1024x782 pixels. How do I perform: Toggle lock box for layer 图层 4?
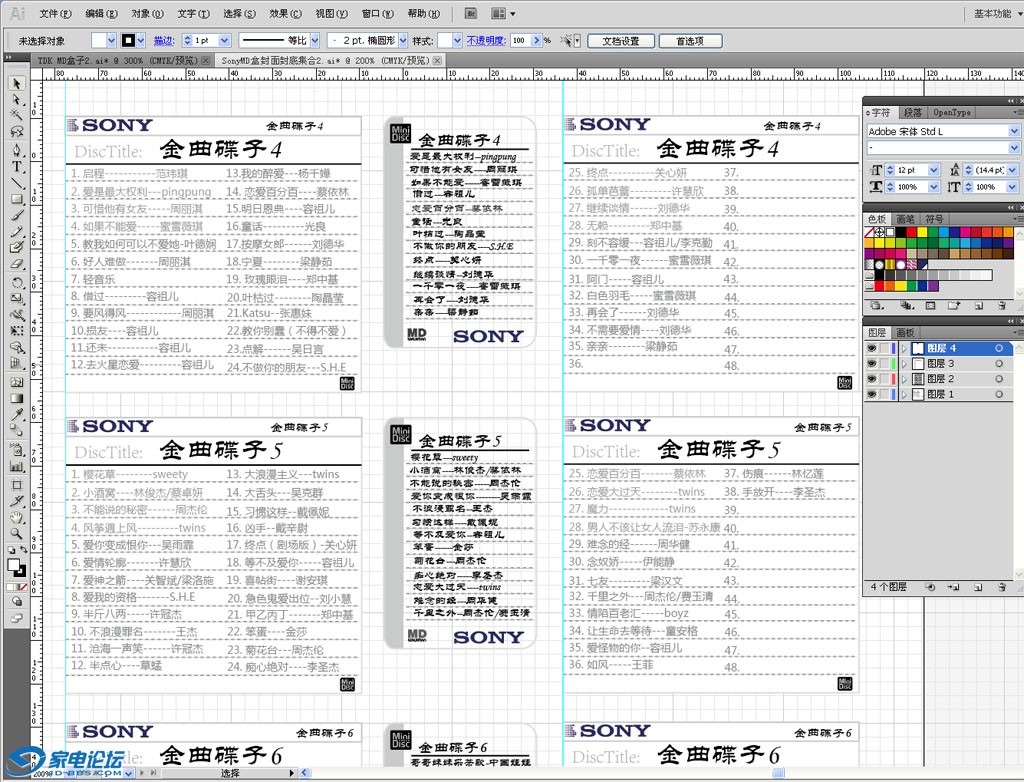tap(884, 348)
